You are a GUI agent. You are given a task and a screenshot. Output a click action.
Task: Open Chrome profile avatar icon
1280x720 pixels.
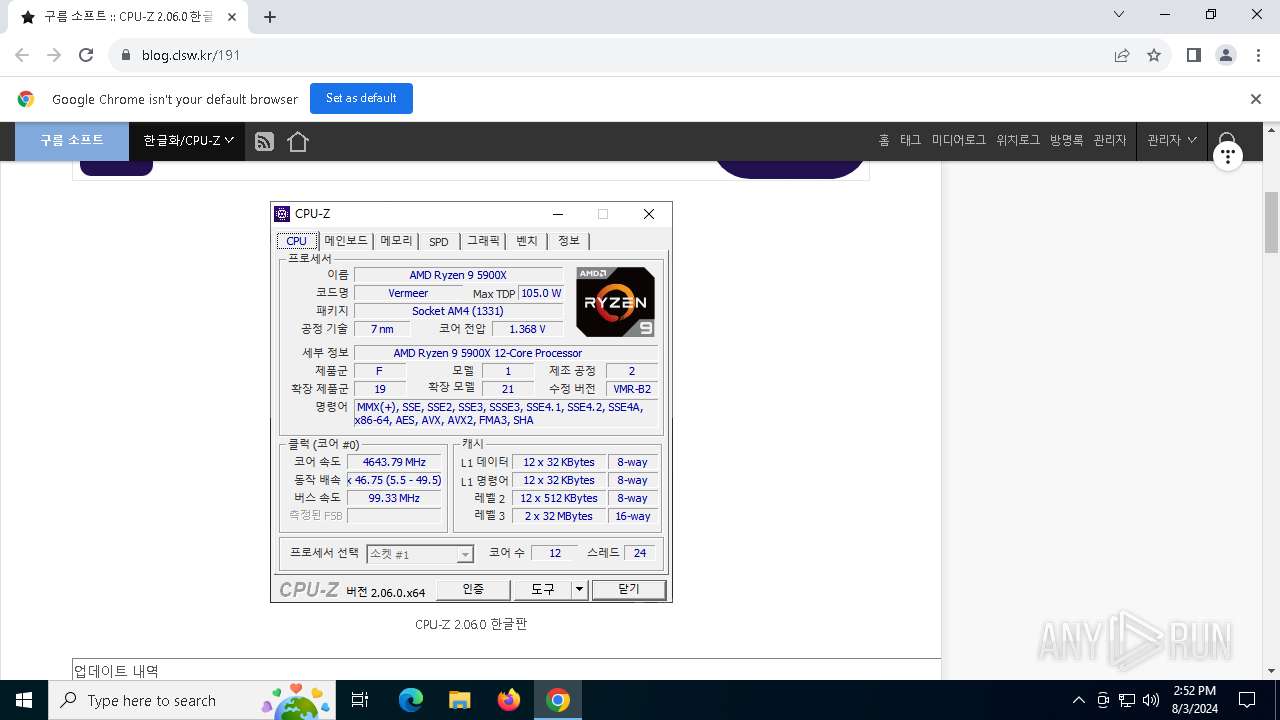1226,55
